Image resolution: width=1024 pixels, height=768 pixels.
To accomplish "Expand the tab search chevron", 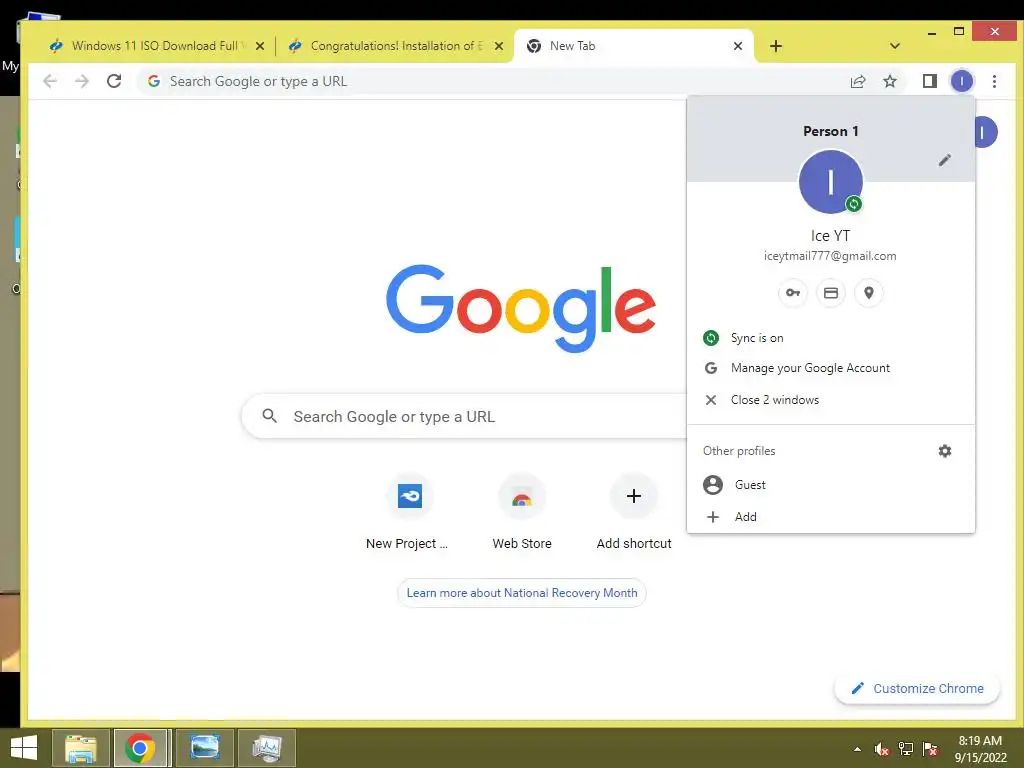I will pyautogui.click(x=895, y=46).
